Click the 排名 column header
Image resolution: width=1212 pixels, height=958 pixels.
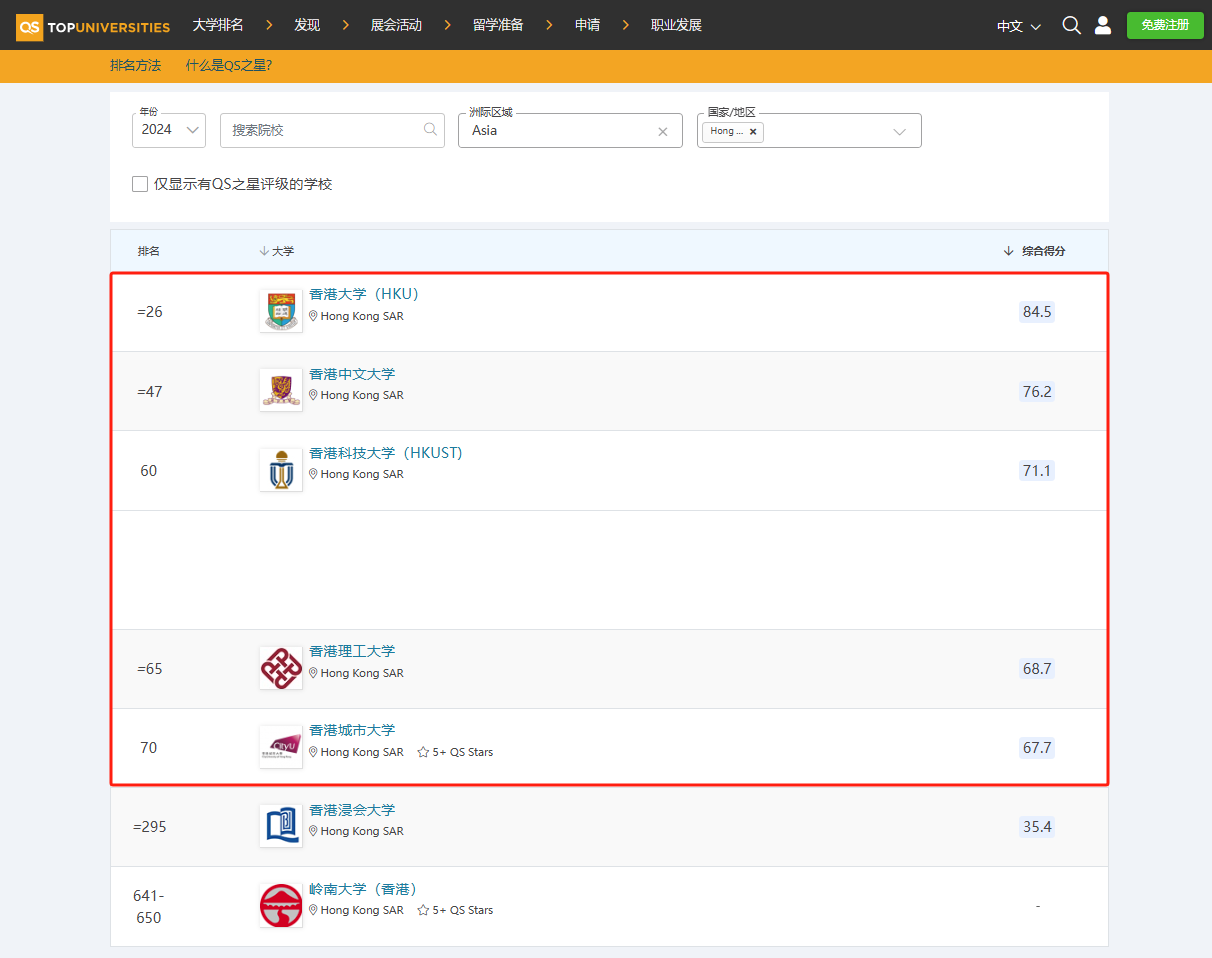tap(149, 251)
